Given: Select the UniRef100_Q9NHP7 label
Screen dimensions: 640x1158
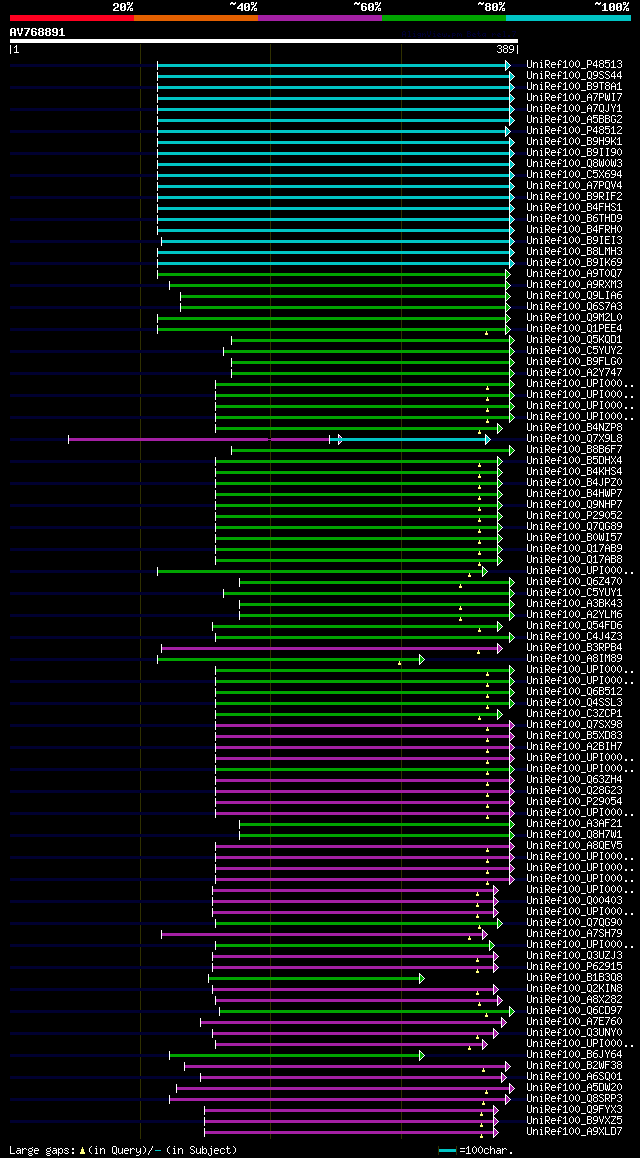Looking at the screenshot, I should (574, 504).
